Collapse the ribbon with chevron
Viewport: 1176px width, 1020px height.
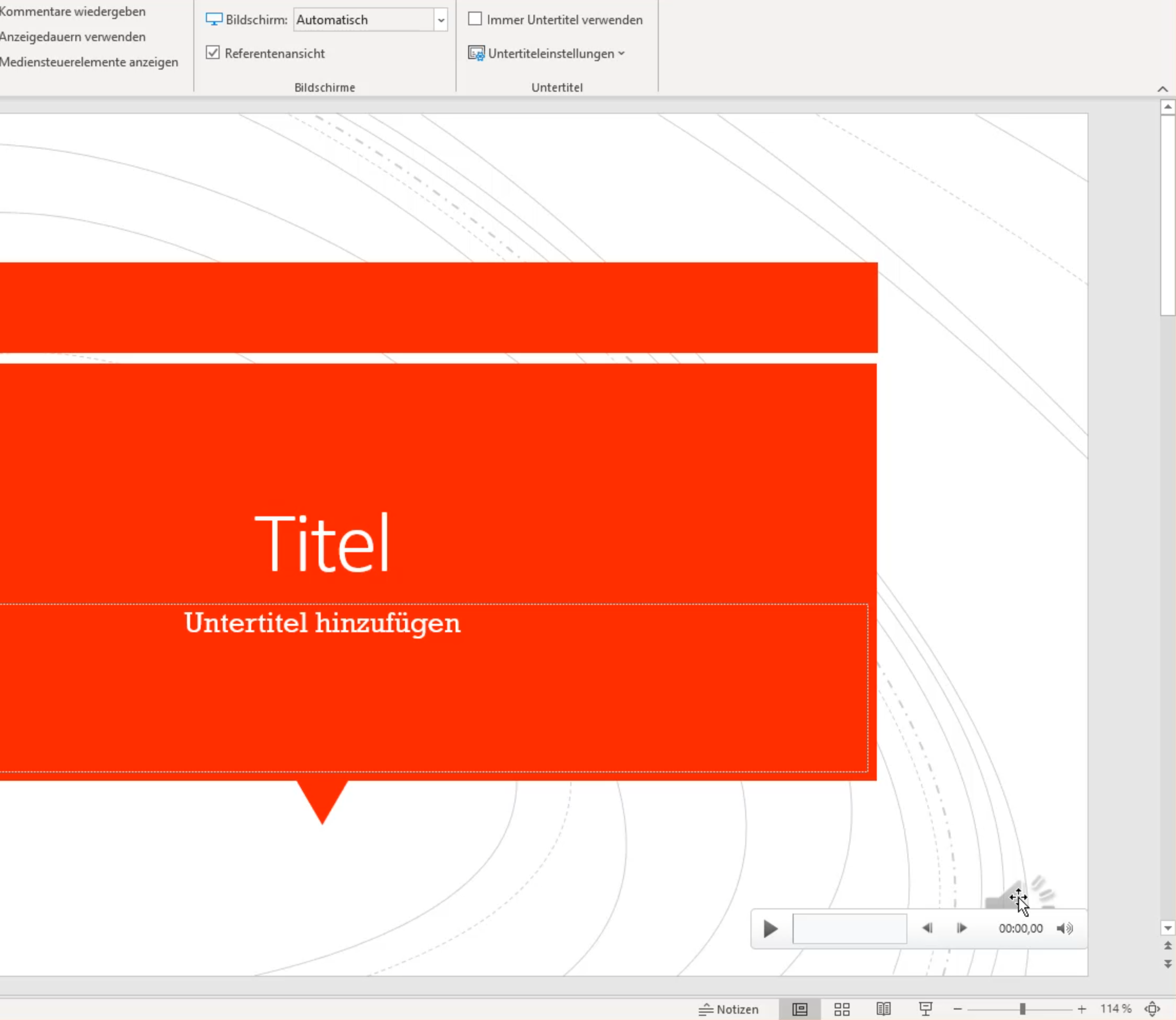1162,89
